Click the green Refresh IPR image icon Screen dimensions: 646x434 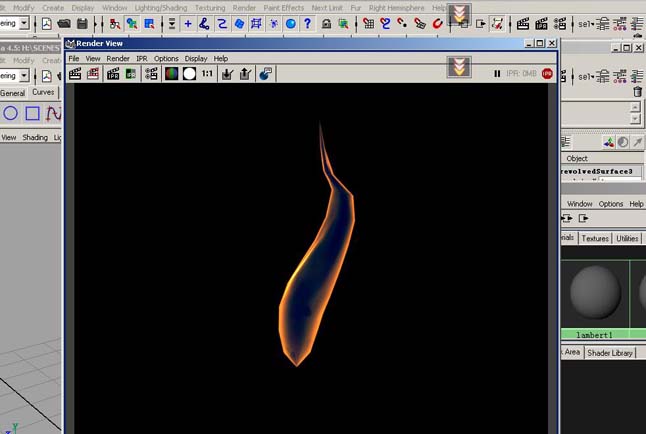(131, 74)
